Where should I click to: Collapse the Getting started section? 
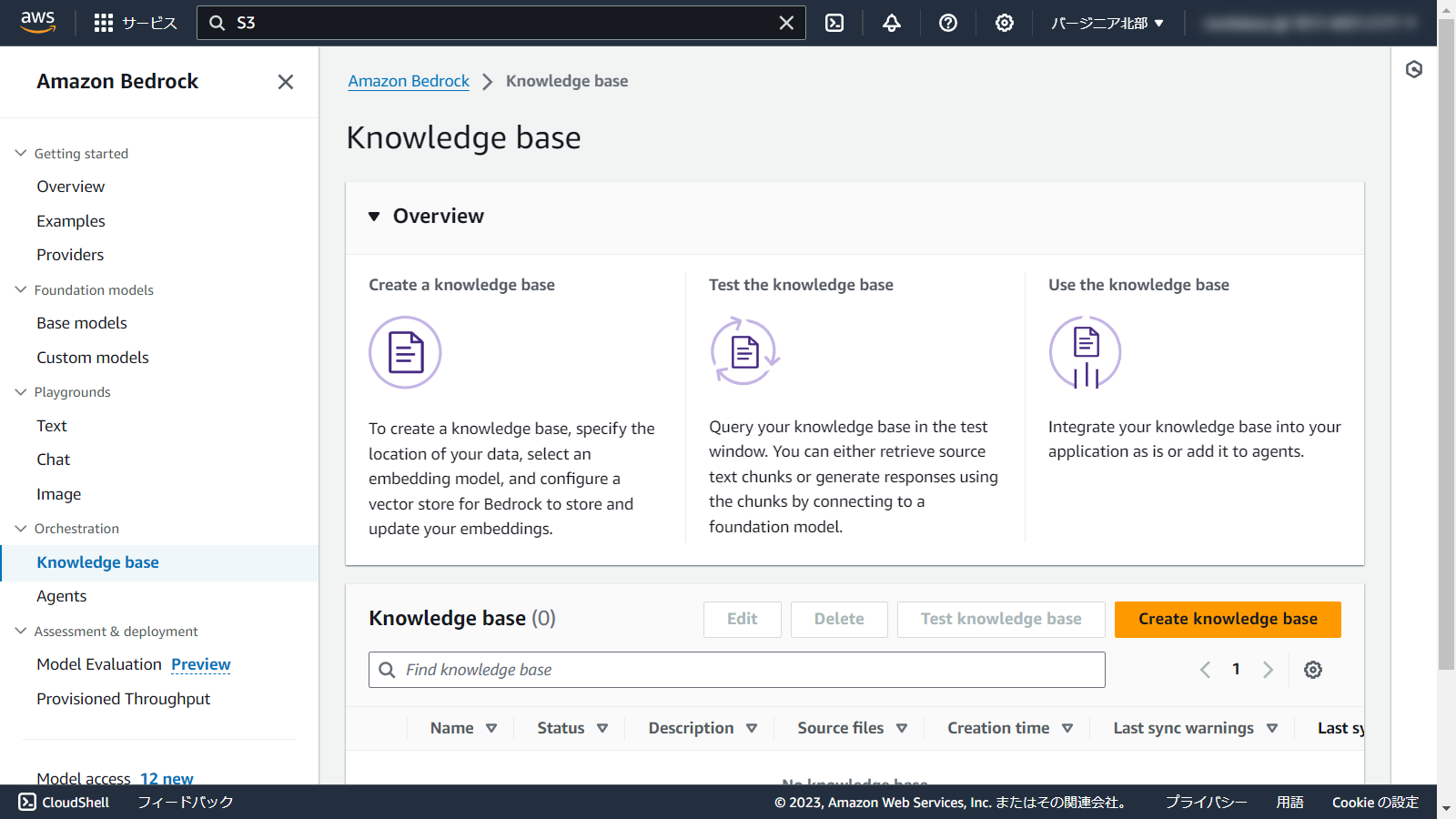pyautogui.click(x=21, y=154)
